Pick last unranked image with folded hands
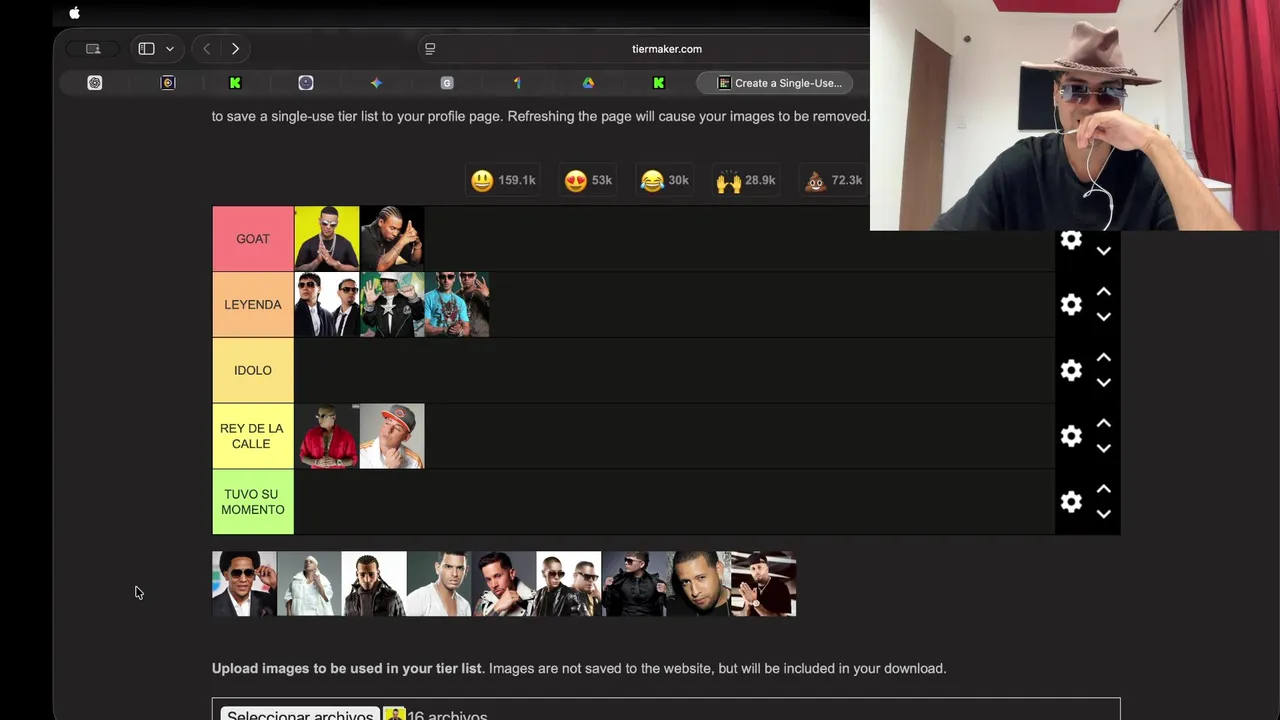Viewport: 1280px width, 720px height. coord(764,584)
